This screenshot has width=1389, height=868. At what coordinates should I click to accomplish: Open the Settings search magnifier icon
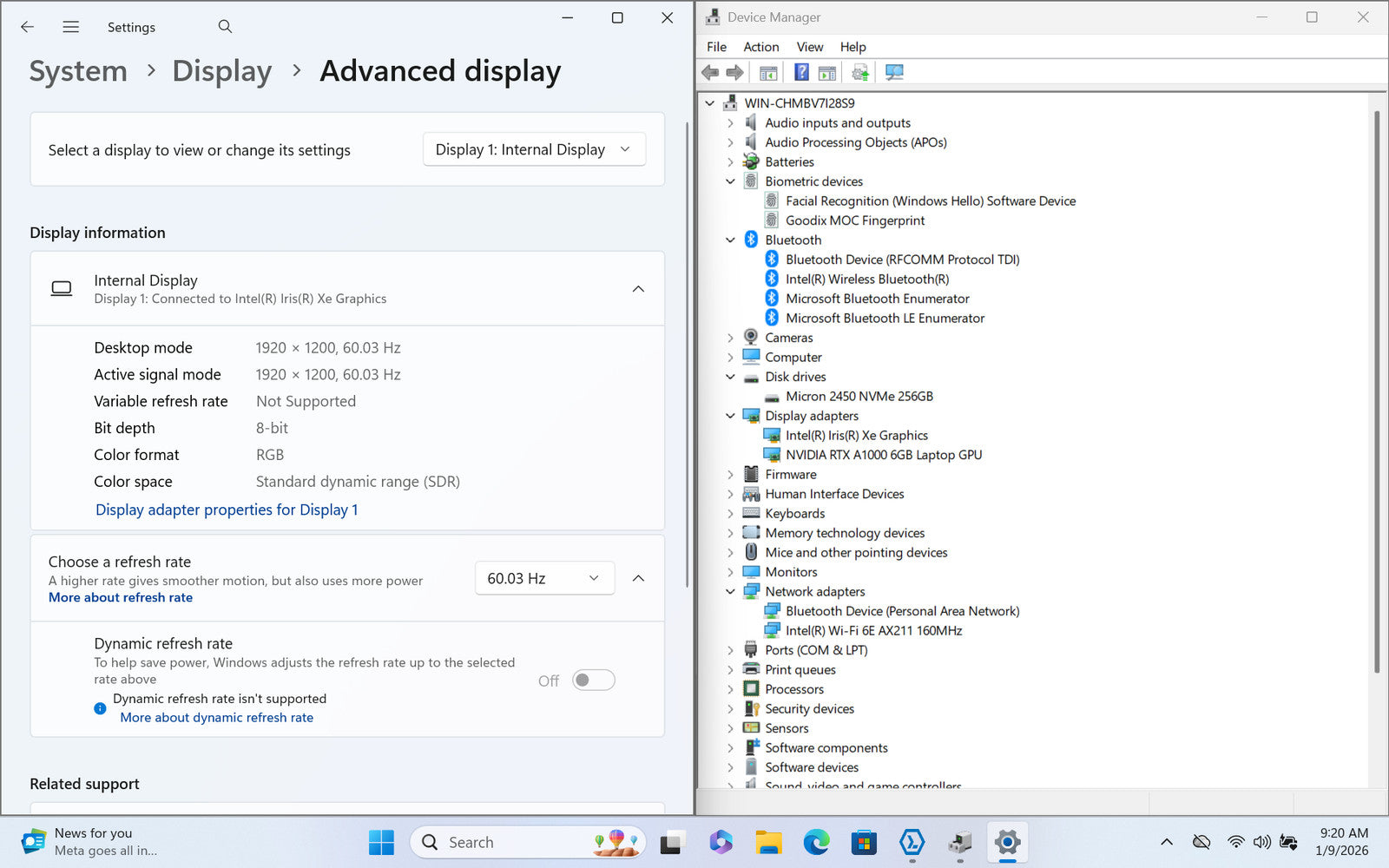pyautogui.click(x=225, y=27)
